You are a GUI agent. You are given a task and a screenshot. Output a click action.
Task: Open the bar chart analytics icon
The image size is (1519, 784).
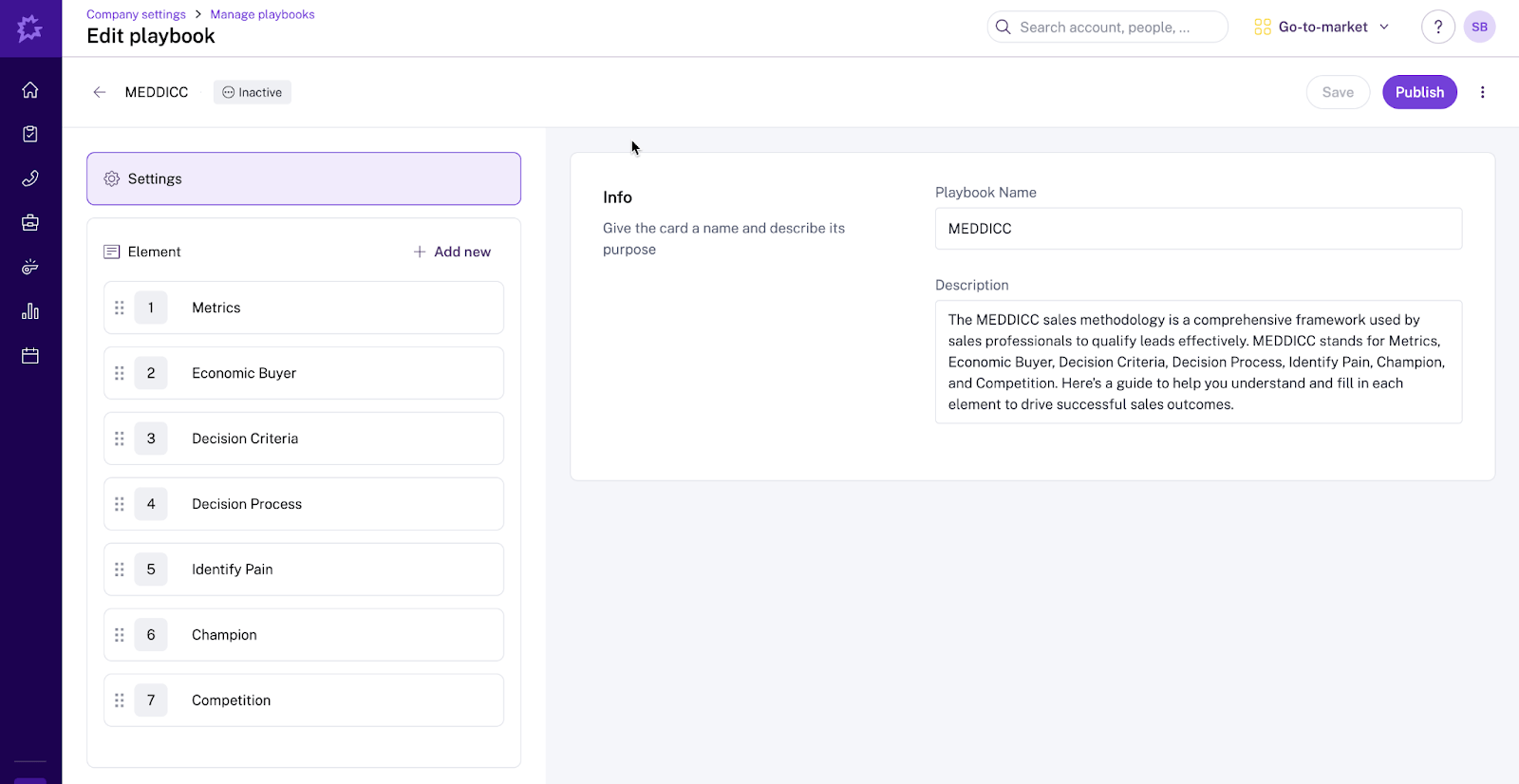(30, 311)
